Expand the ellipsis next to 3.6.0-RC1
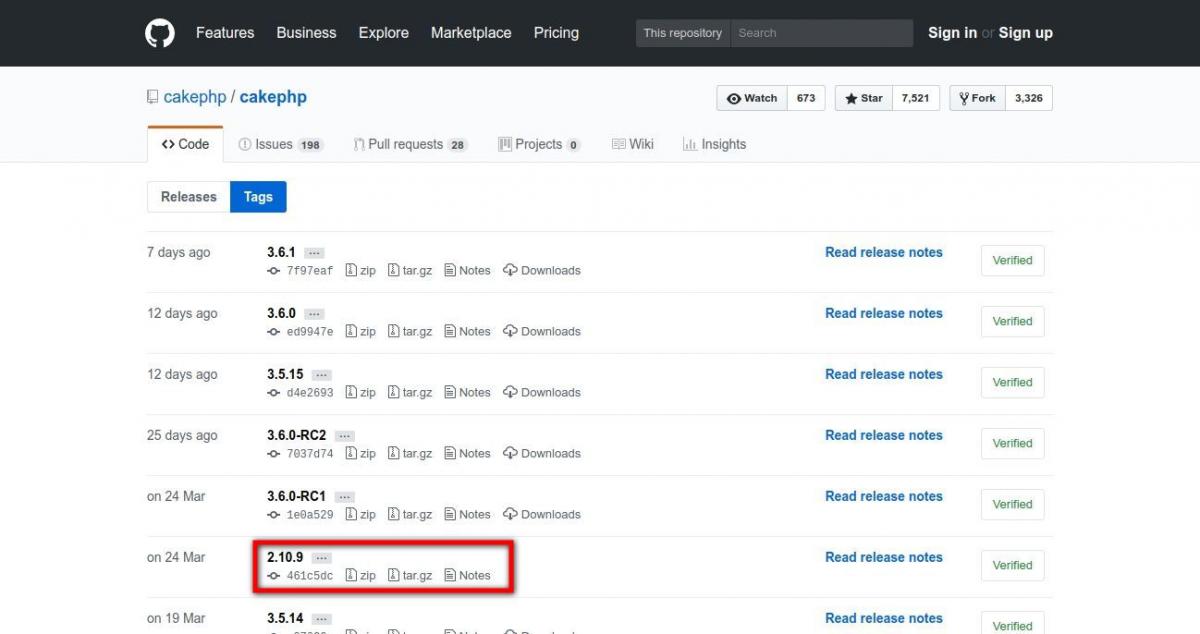The height and width of the screenshot is (634, 1200). tap(344, 498)
